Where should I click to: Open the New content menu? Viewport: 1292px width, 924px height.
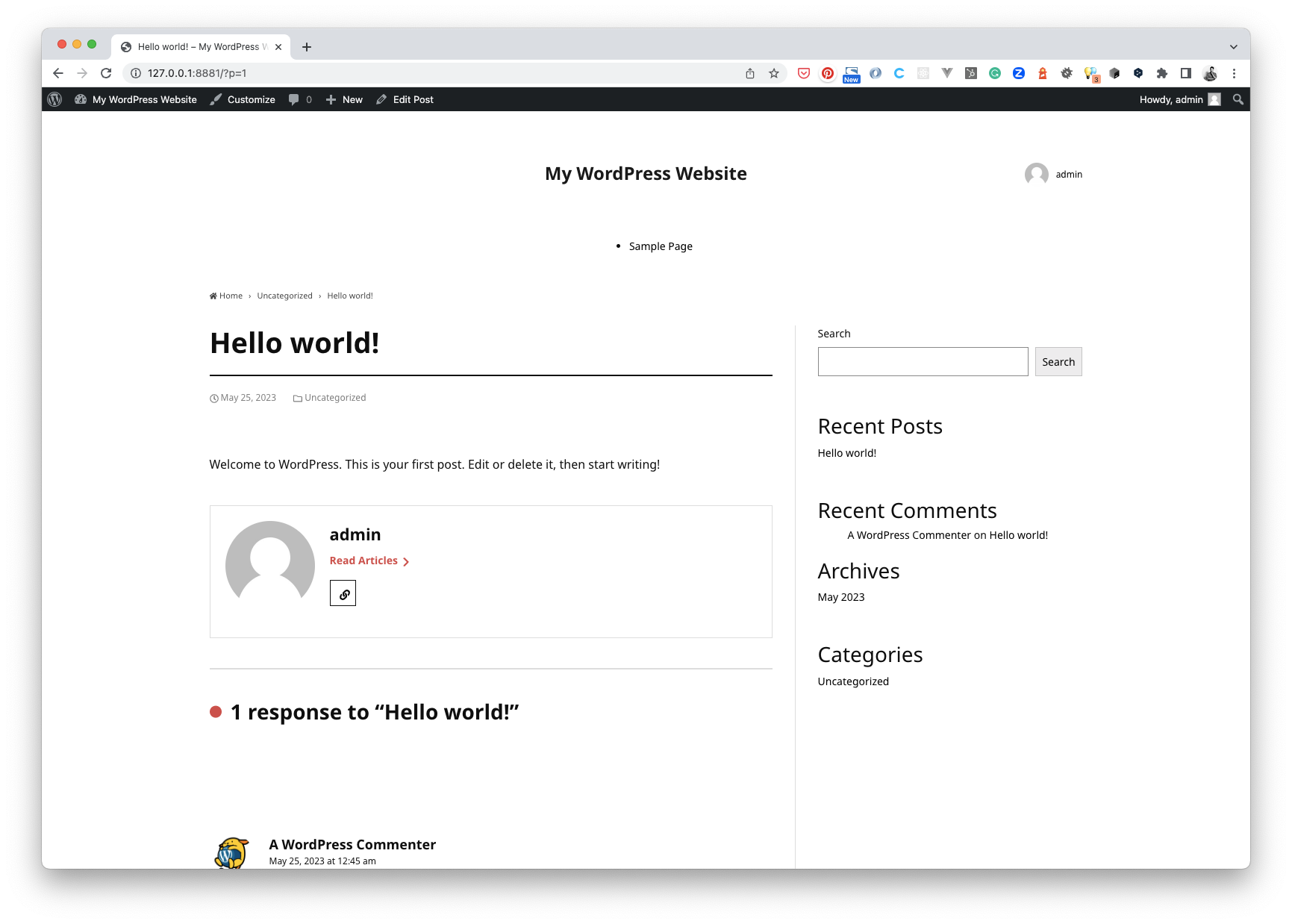pyautogui.click(x=345, y=99)
